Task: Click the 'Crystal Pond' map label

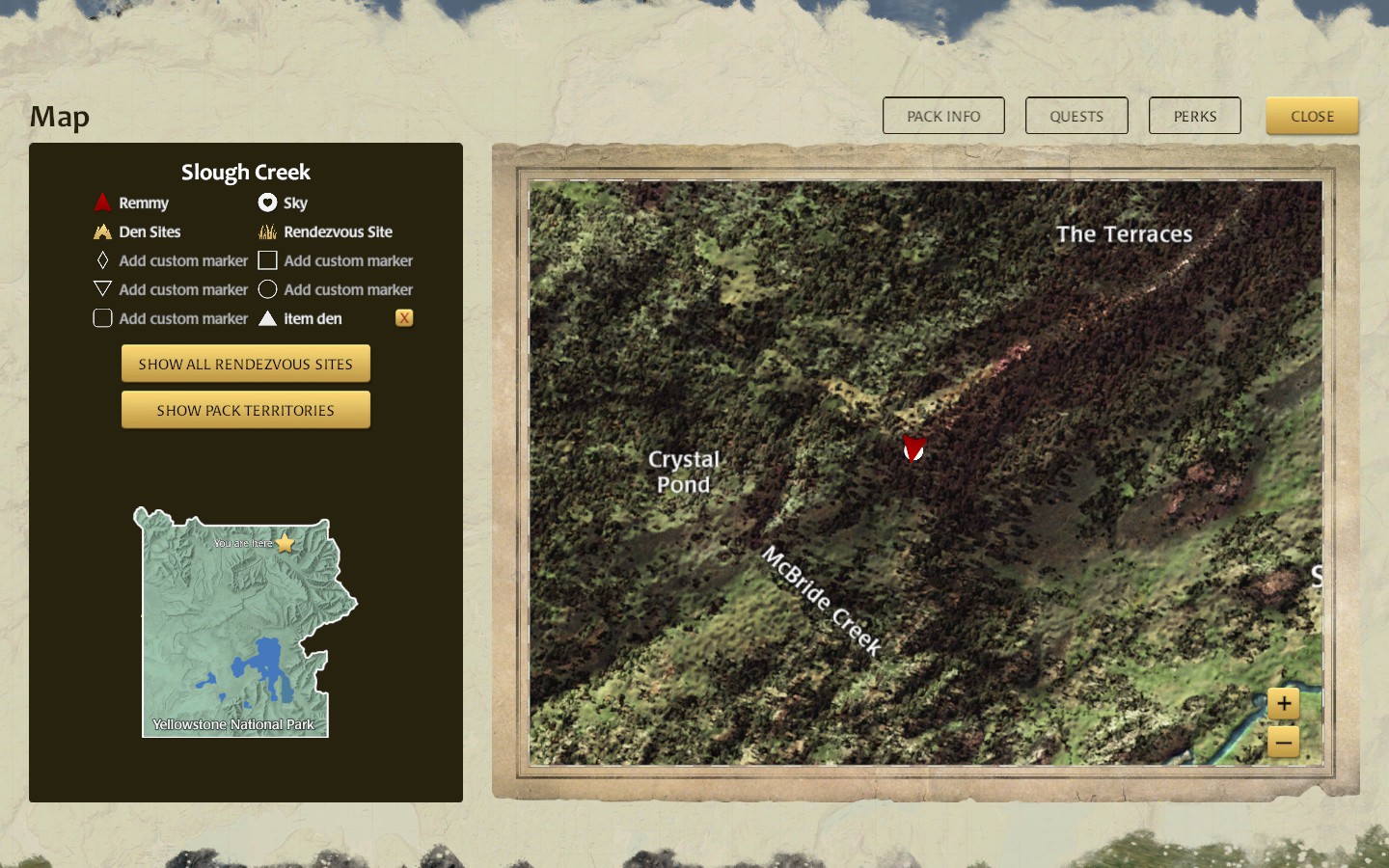Action: point(684,472)
